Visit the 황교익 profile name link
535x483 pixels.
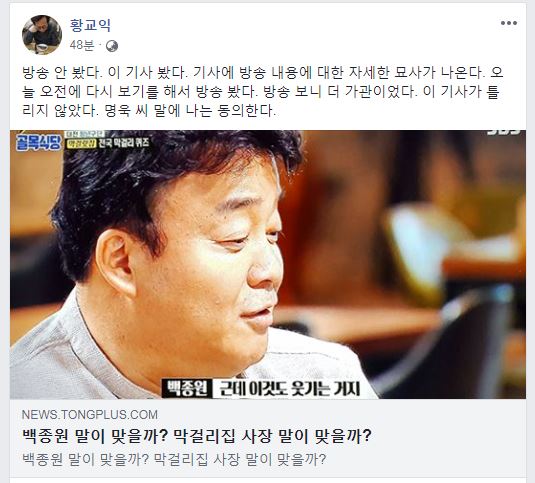(x=90, y=25)
